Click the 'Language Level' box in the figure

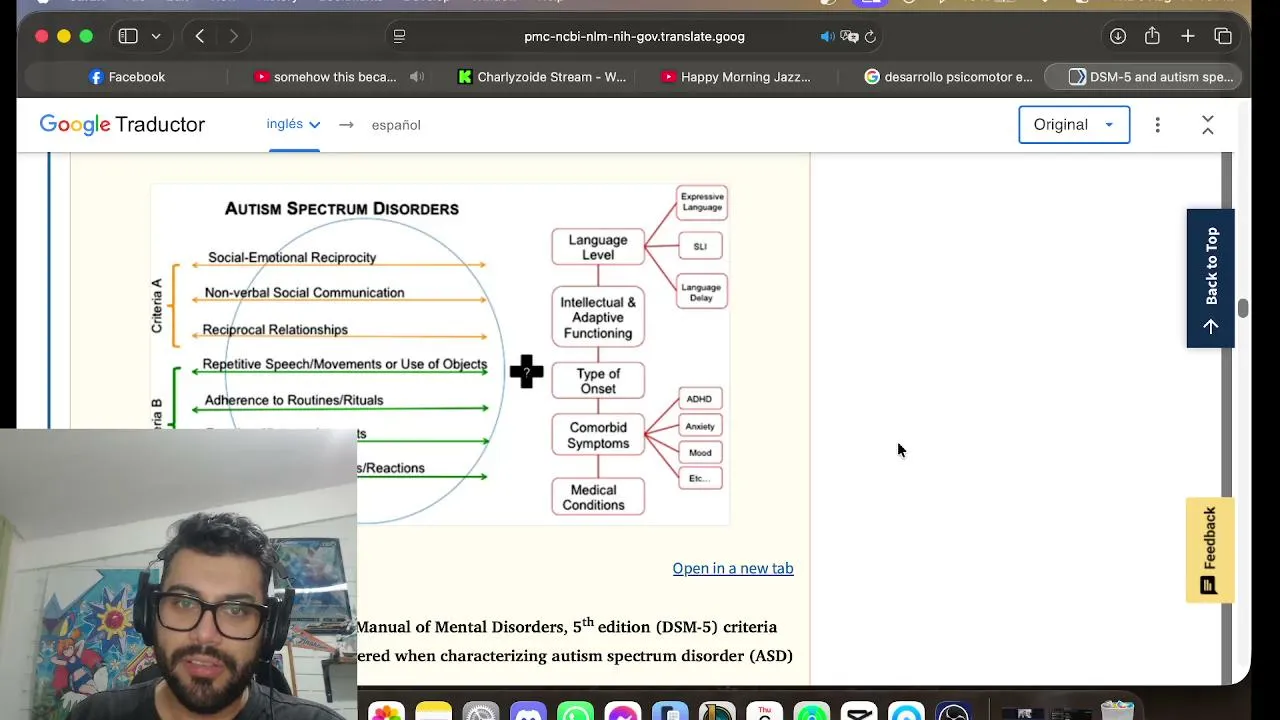(598, 247)
